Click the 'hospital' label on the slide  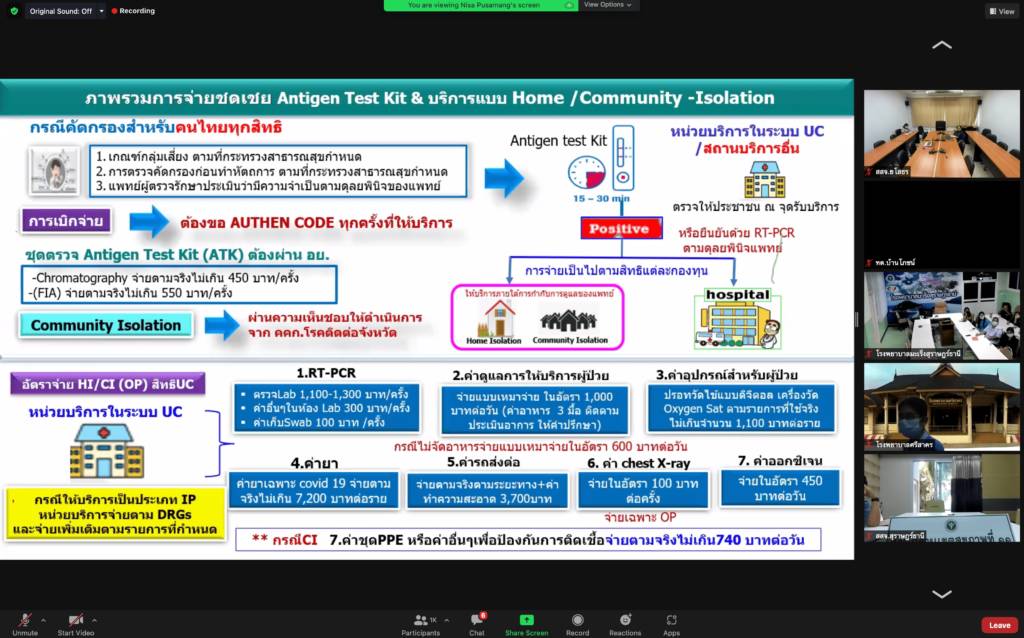coord(737,295)
